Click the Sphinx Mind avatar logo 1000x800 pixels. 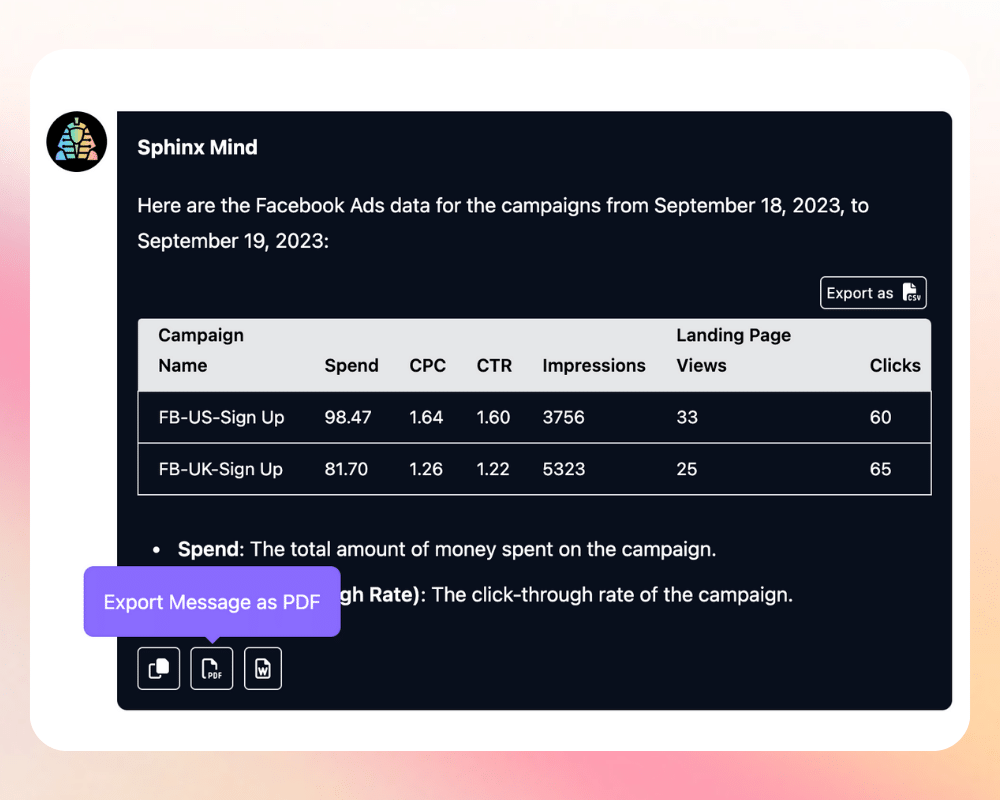(76, 142)
